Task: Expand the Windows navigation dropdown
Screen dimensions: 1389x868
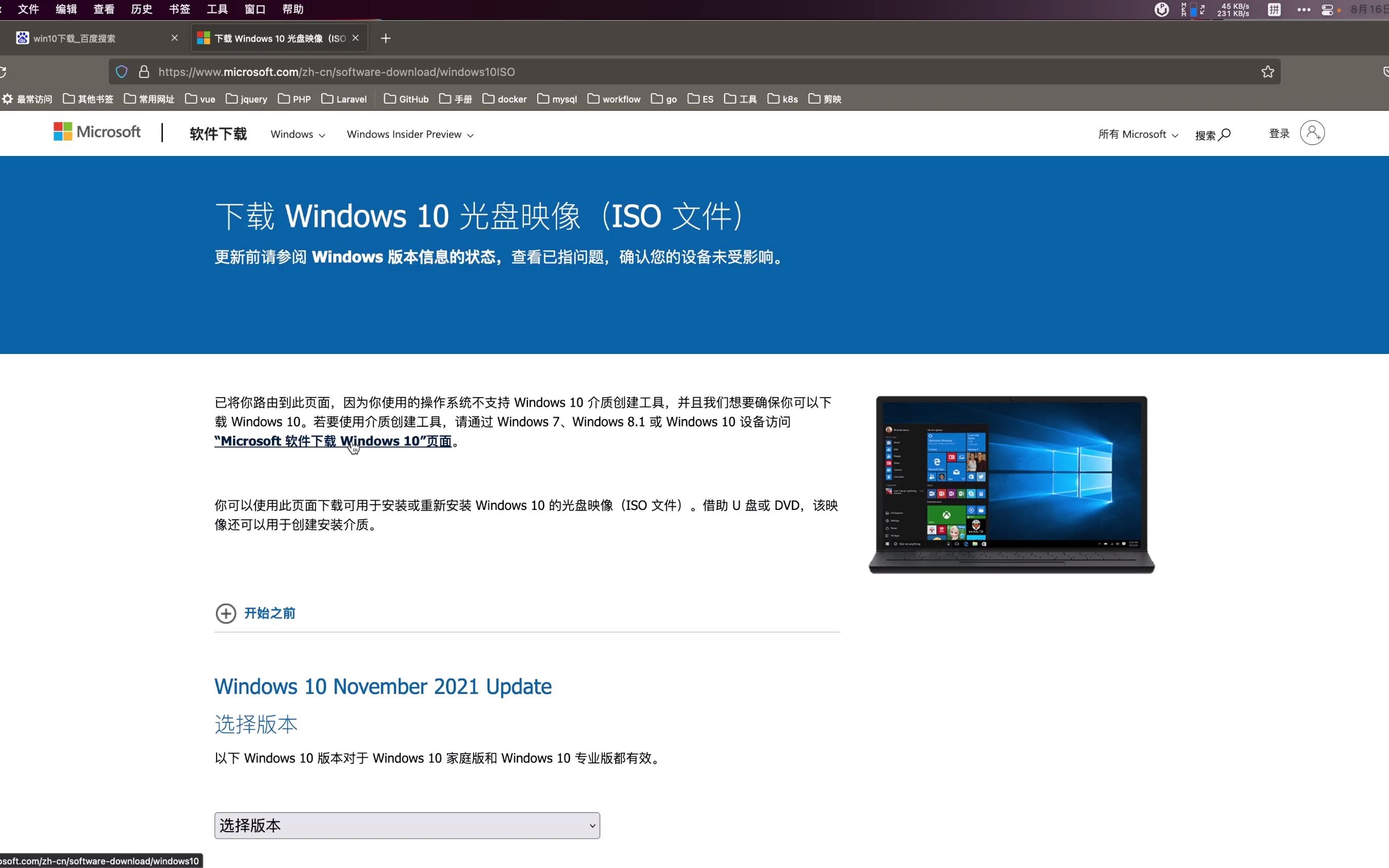Action: pos(298,134)
